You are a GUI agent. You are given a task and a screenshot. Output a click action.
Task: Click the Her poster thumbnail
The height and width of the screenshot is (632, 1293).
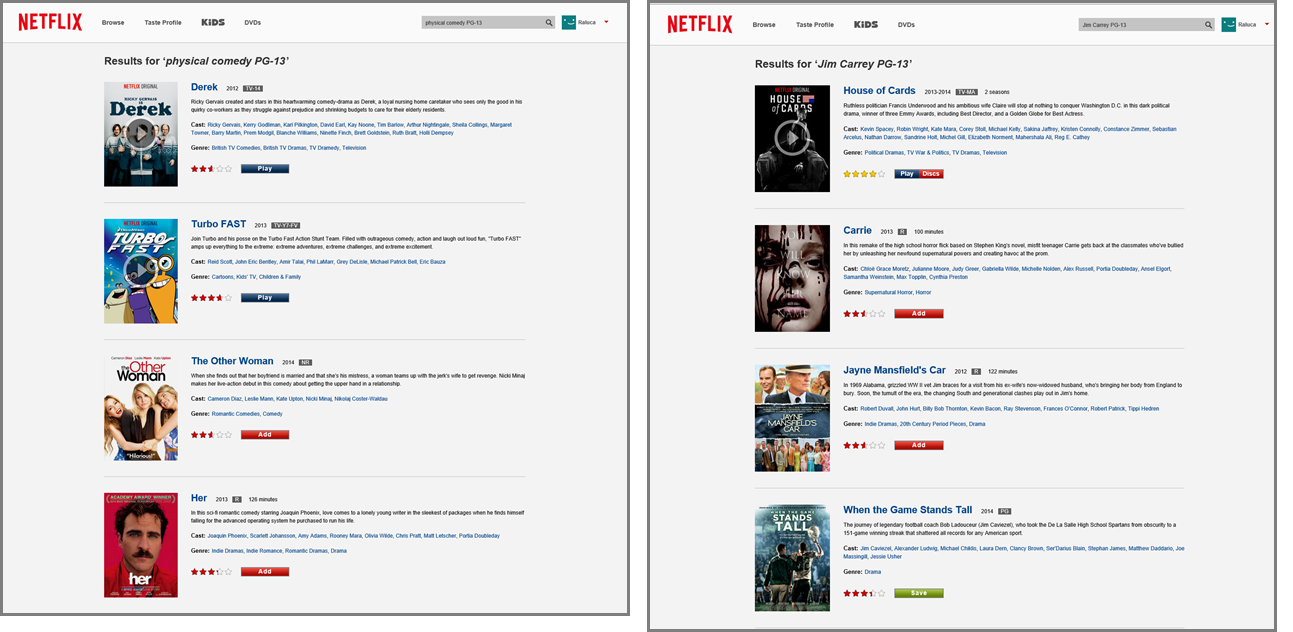tap(141, 544)
